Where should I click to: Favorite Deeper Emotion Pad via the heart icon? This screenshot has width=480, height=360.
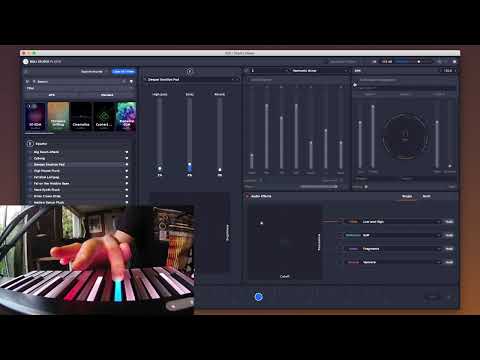(x=126, y=165)
